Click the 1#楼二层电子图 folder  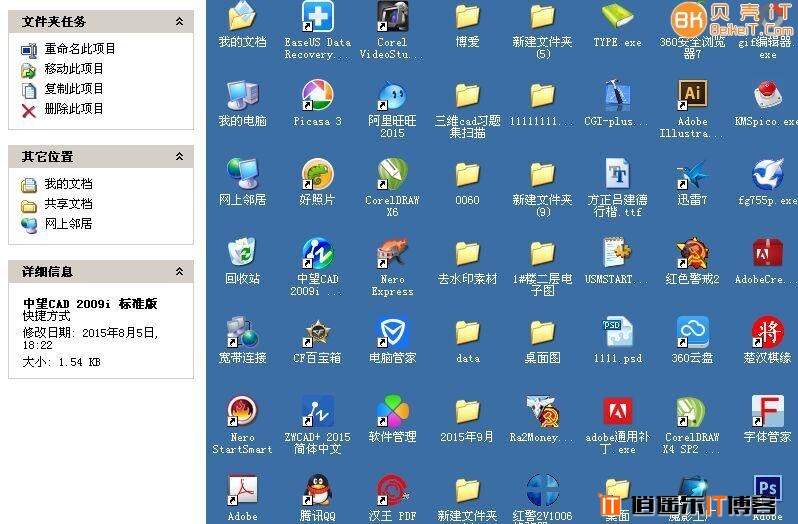click(x=543, y=253)
